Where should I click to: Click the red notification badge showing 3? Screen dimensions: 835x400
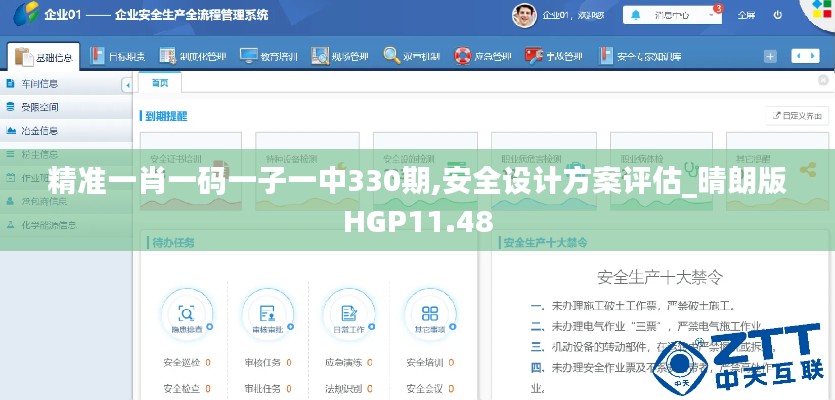pyautogui.click(x=718, y=8)
